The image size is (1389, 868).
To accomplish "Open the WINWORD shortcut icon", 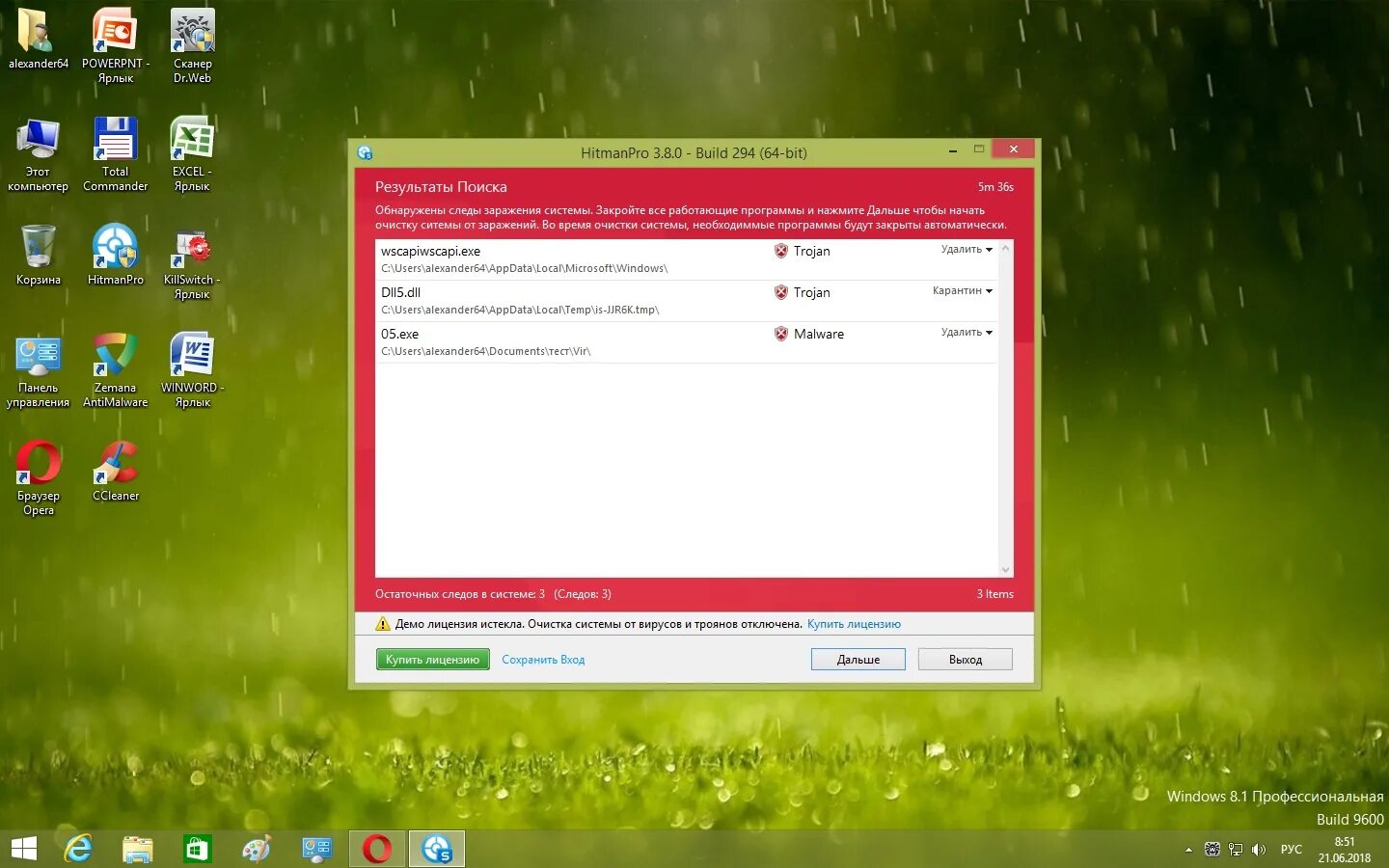I will 192,355.
